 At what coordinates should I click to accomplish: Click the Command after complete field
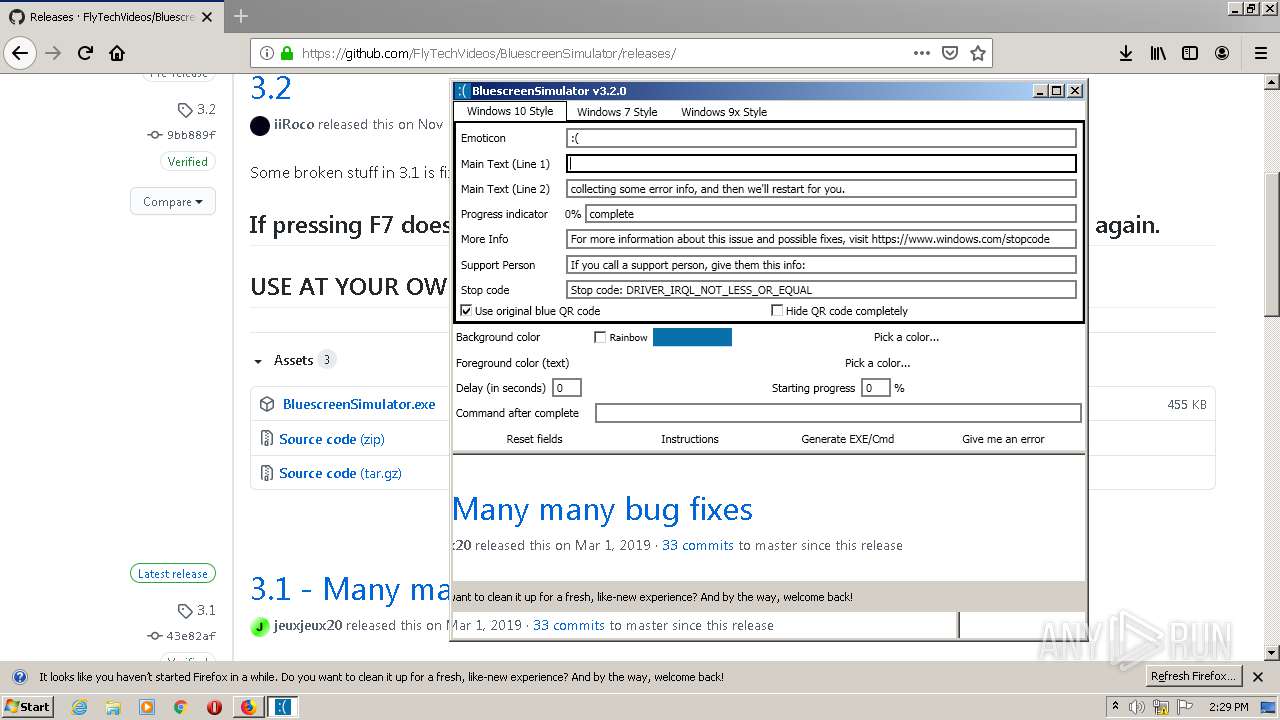point(838,413)
